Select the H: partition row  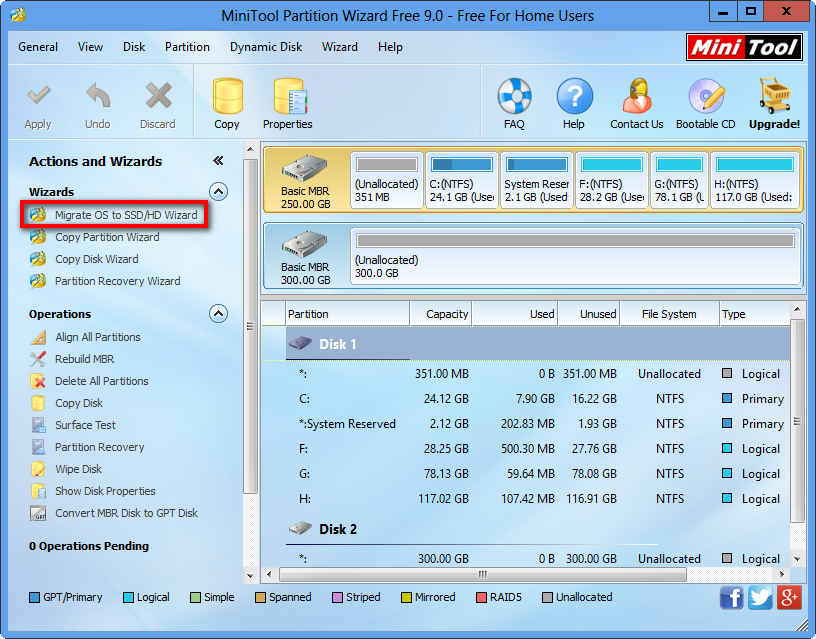pyautogui.click(x=526, y=499)
